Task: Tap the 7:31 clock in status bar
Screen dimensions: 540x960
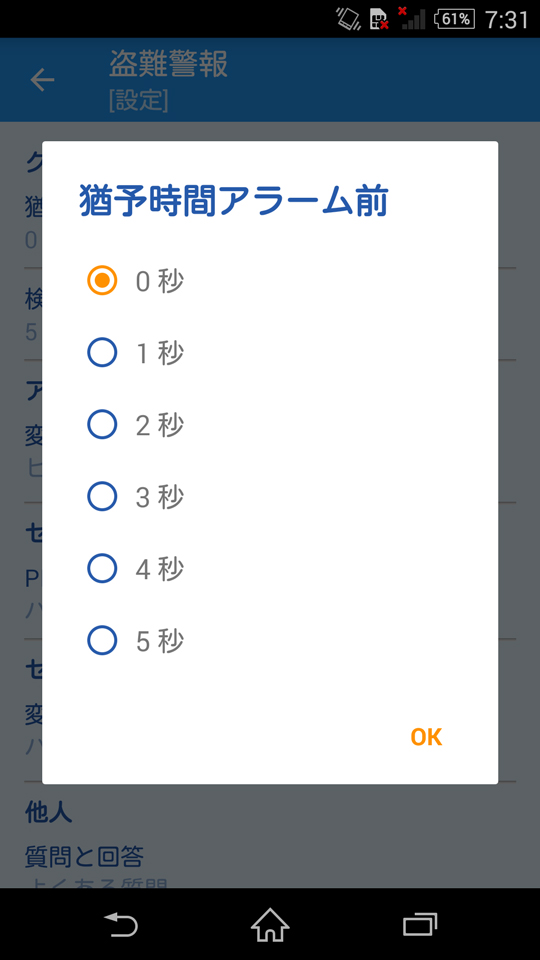Action: (506, 20)
